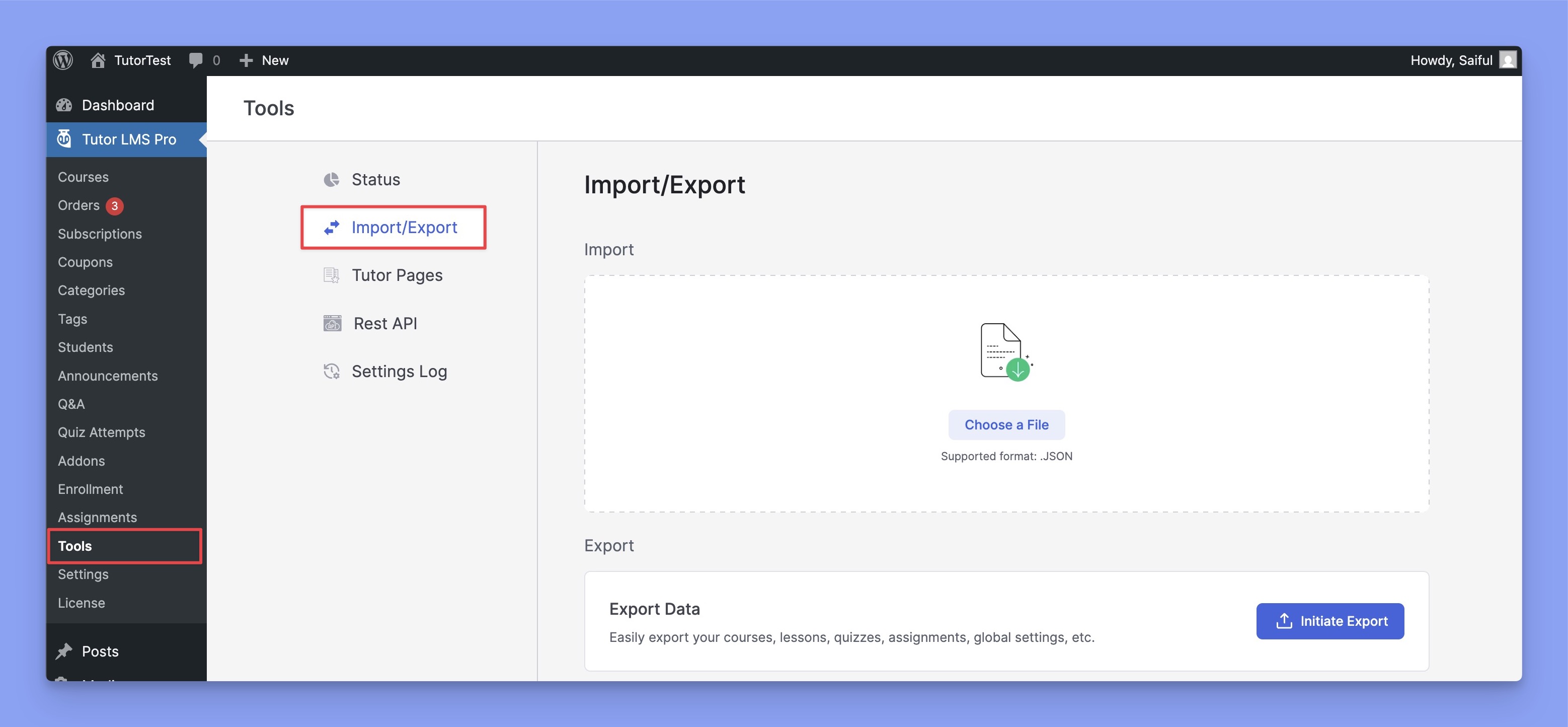Click the Settings Log history icon

click(331, 372)
